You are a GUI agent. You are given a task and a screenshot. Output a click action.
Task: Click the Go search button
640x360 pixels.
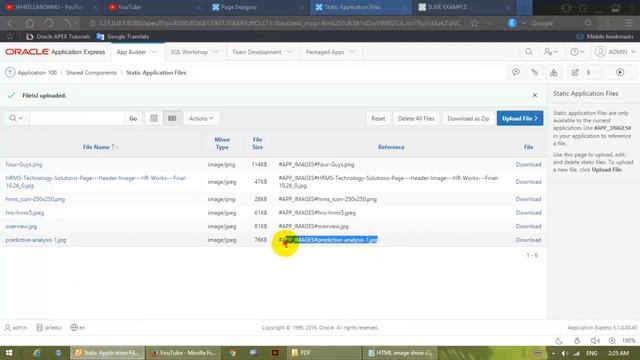click(x=133, y=118)
